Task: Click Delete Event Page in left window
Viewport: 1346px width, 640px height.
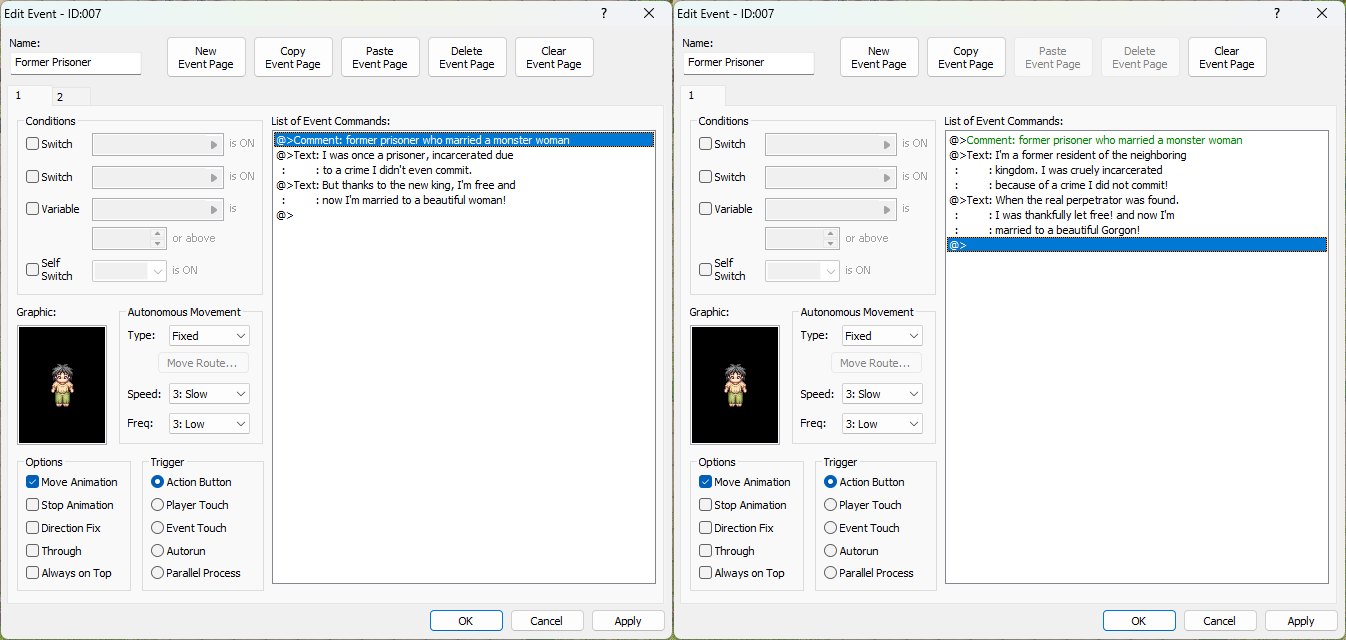Action: 467,57
